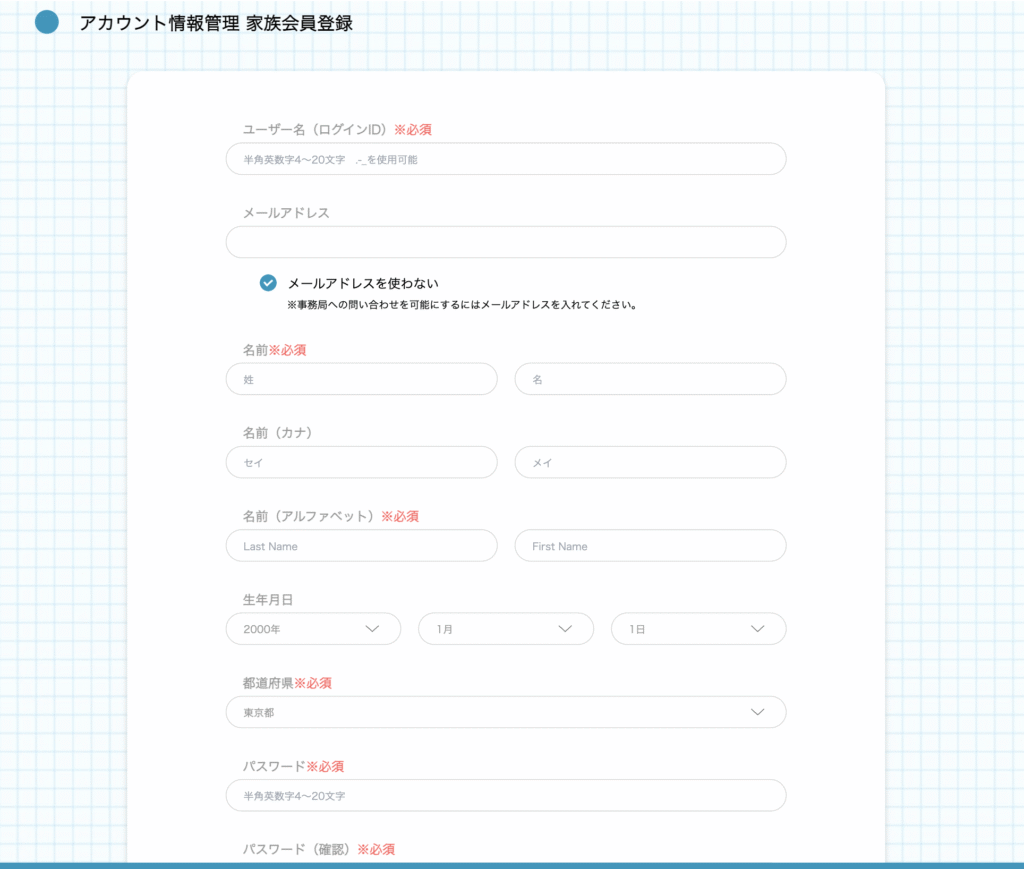The width and height of the screenshot is (1024, 869).
Task: Focus the First Name alphabet field
Action: pos(650,546)
